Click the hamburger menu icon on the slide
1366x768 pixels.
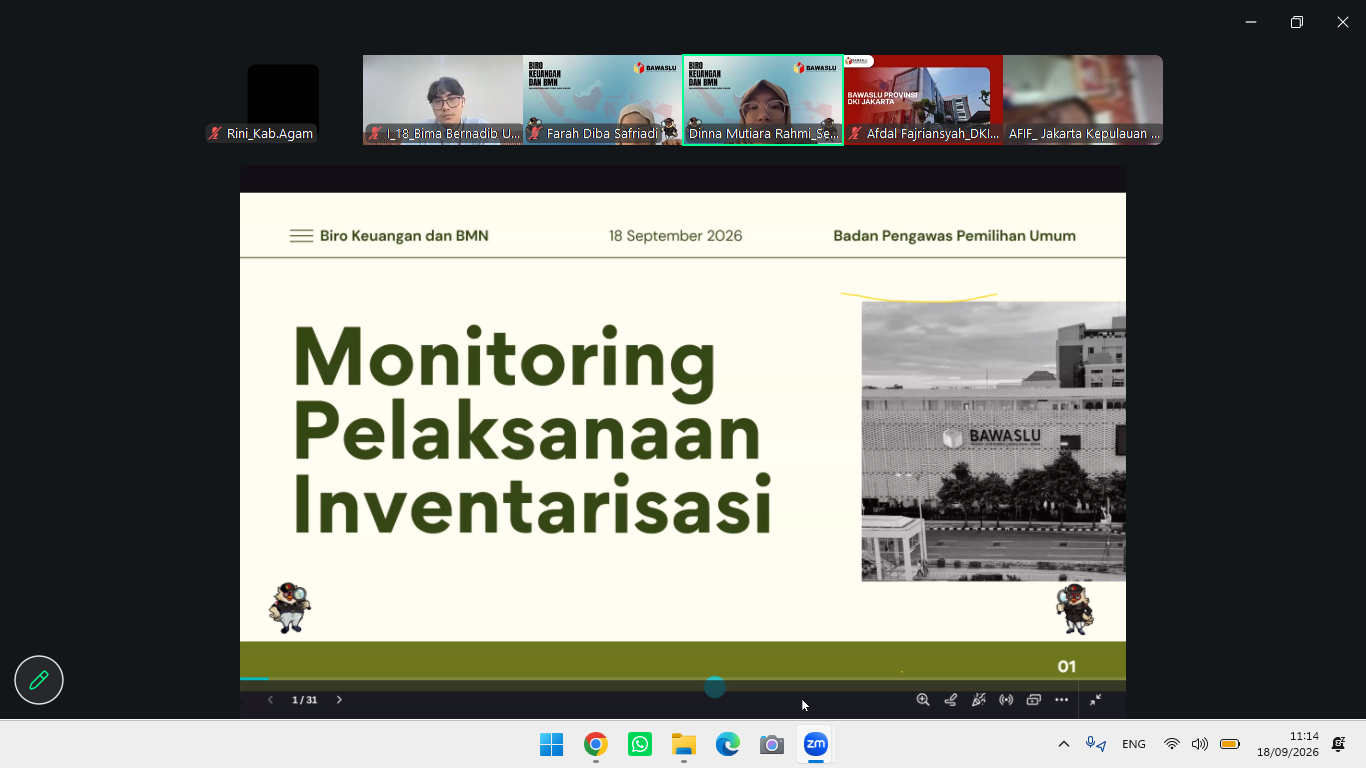301,236
